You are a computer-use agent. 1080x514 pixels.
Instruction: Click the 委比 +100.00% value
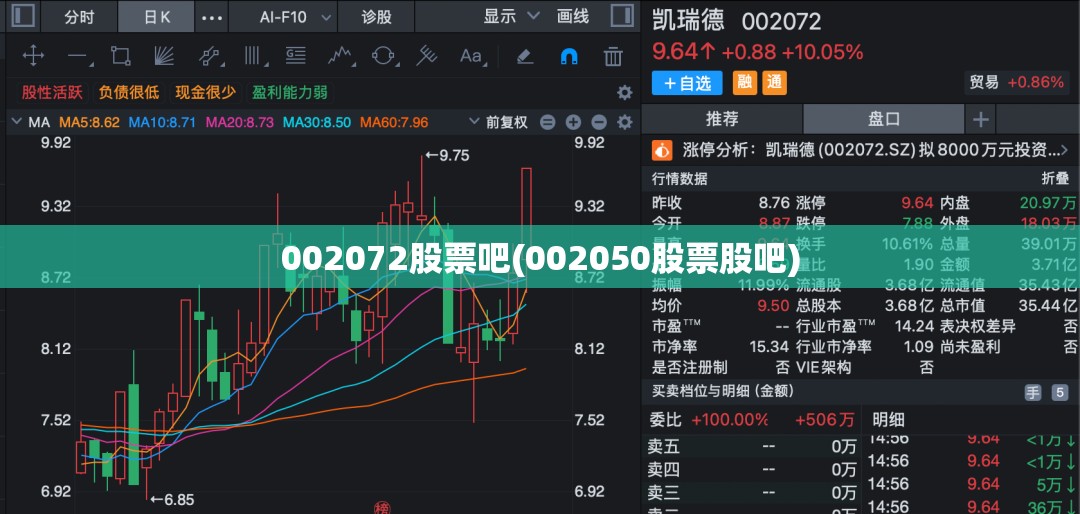pyautogui.click(x=730, y=419)
